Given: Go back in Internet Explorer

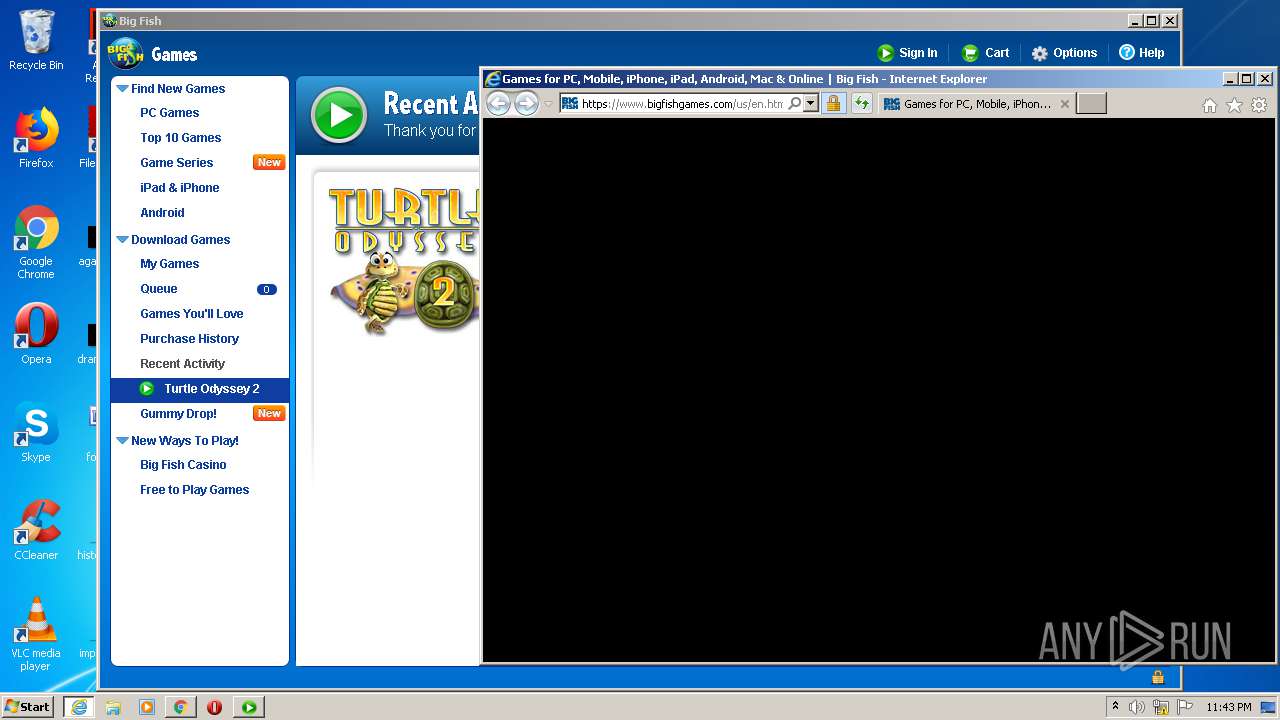Looking at the screenshot, I should coord(498,103).
